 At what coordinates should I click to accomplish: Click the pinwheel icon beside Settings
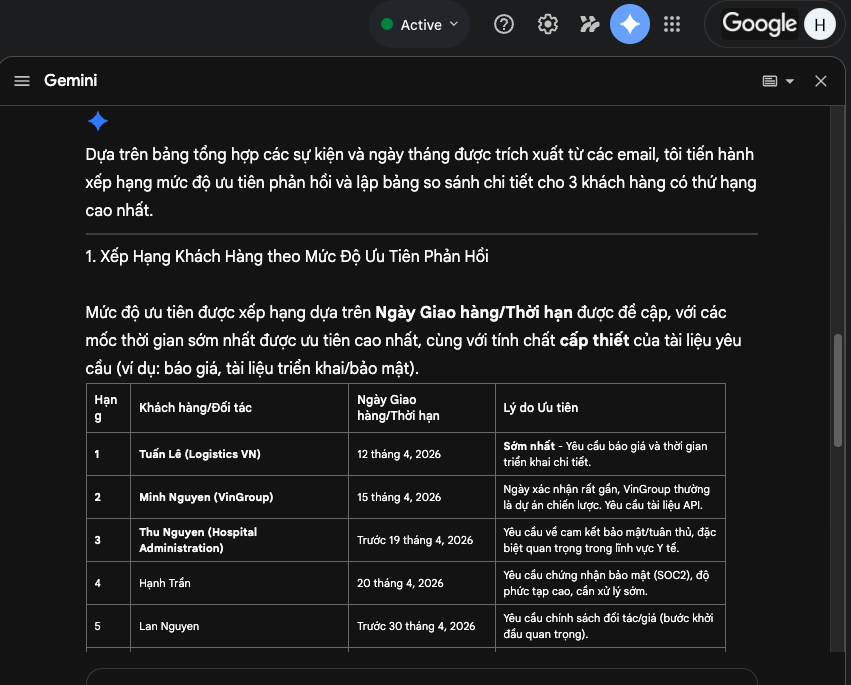tap(589, 24)
